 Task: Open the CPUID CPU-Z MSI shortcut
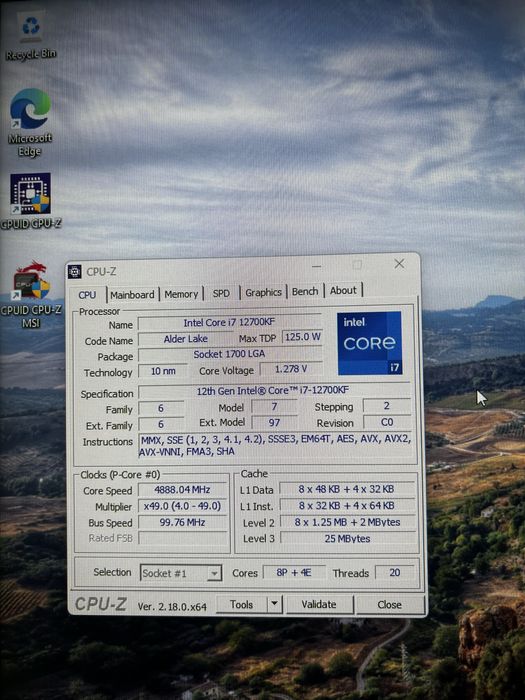[30, 295]
